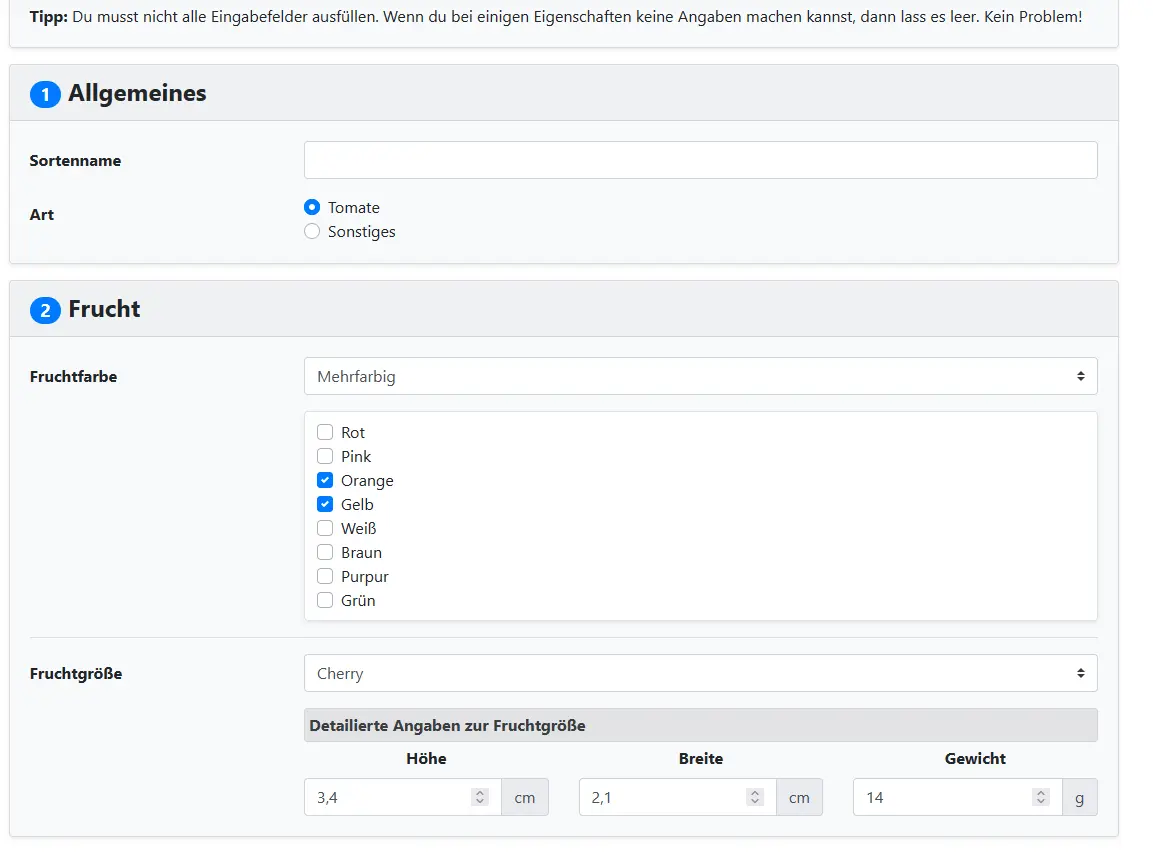Check the Grün color checkbox
The image size is (1153, 860).
[x=325, y=601]
